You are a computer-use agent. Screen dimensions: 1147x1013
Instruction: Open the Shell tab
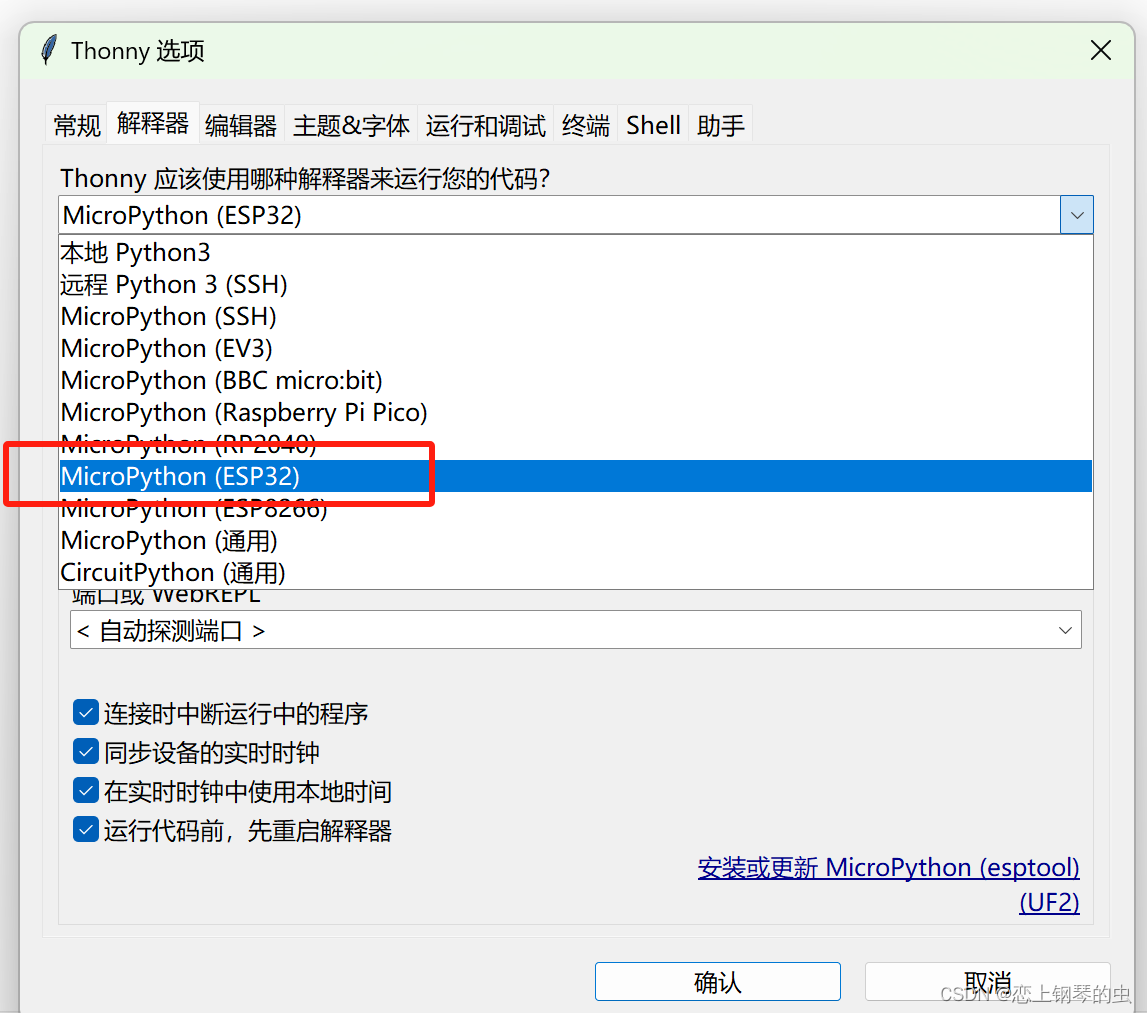pos(653,125)
